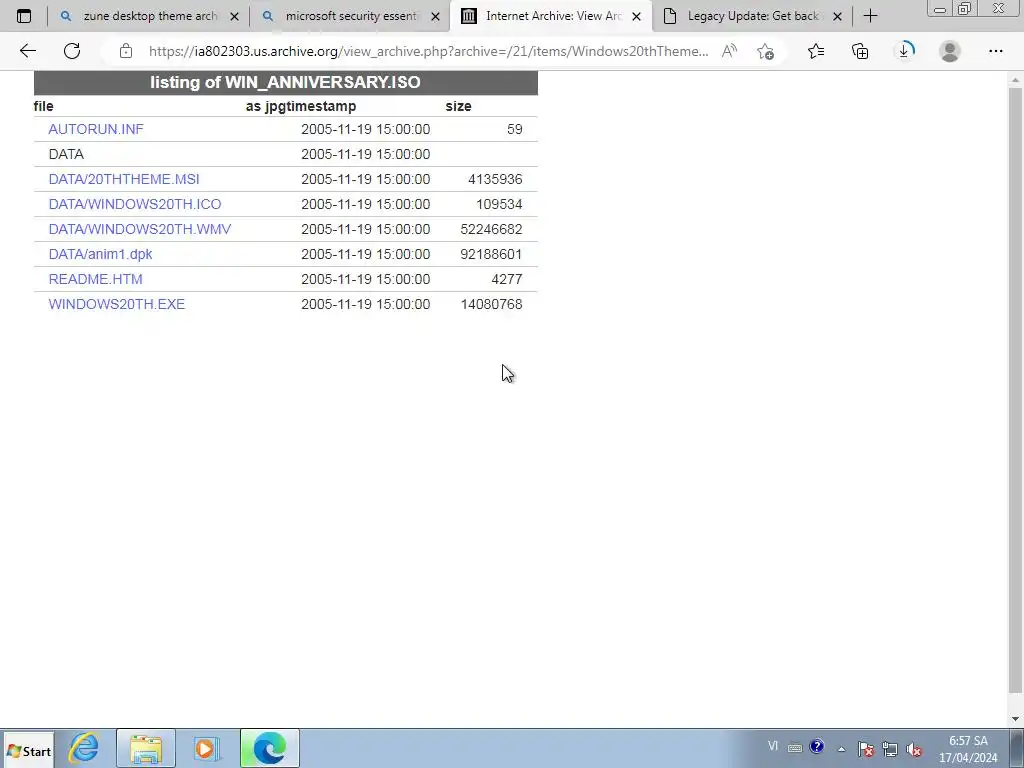Open the Action Center flag icon
Screen dimensions: 1024x768
(x=865, y=749)
